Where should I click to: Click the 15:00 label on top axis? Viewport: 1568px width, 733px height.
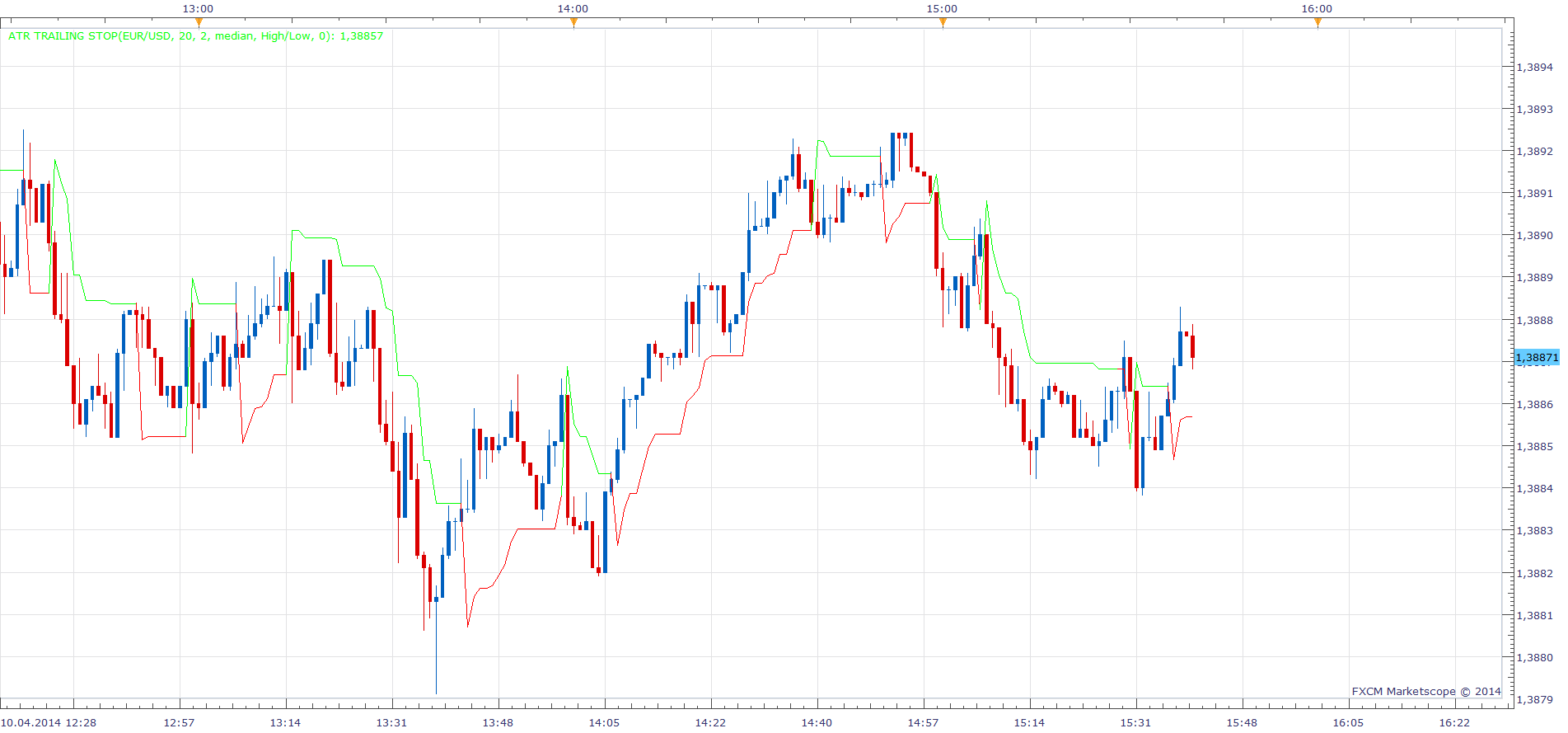(942, 9)
